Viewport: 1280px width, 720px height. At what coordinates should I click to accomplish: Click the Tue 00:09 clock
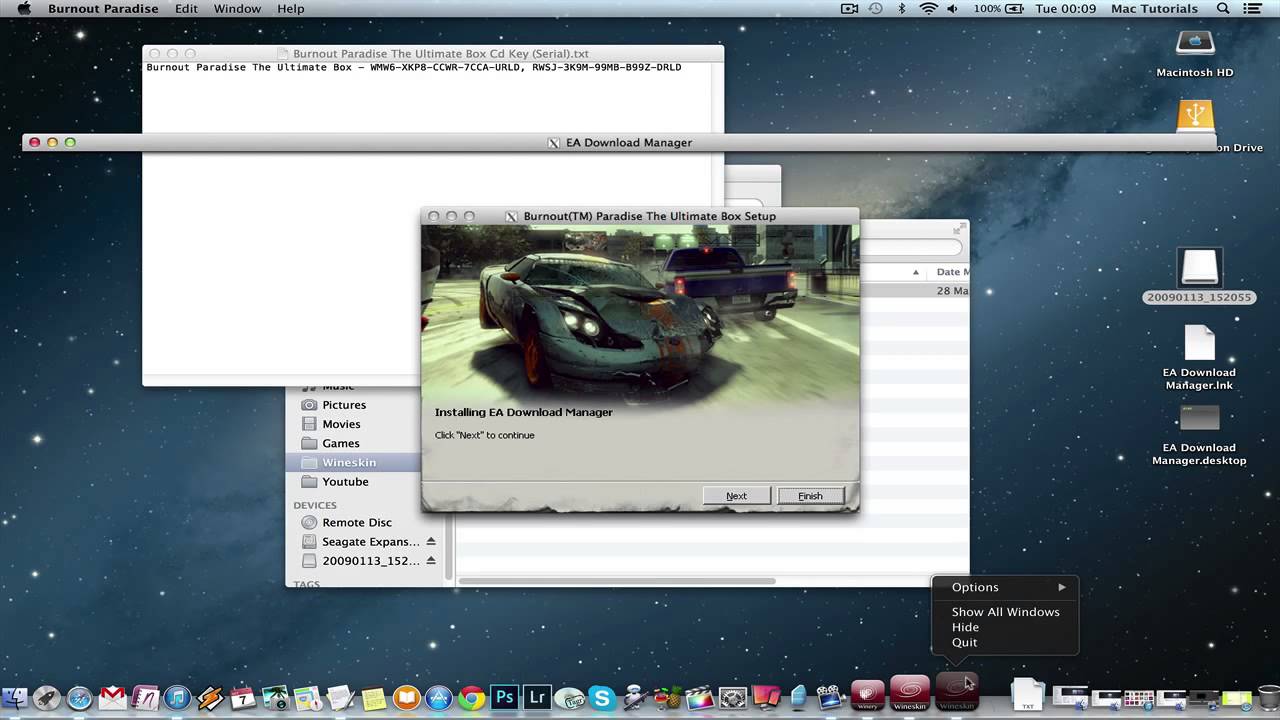(1066, 9)
